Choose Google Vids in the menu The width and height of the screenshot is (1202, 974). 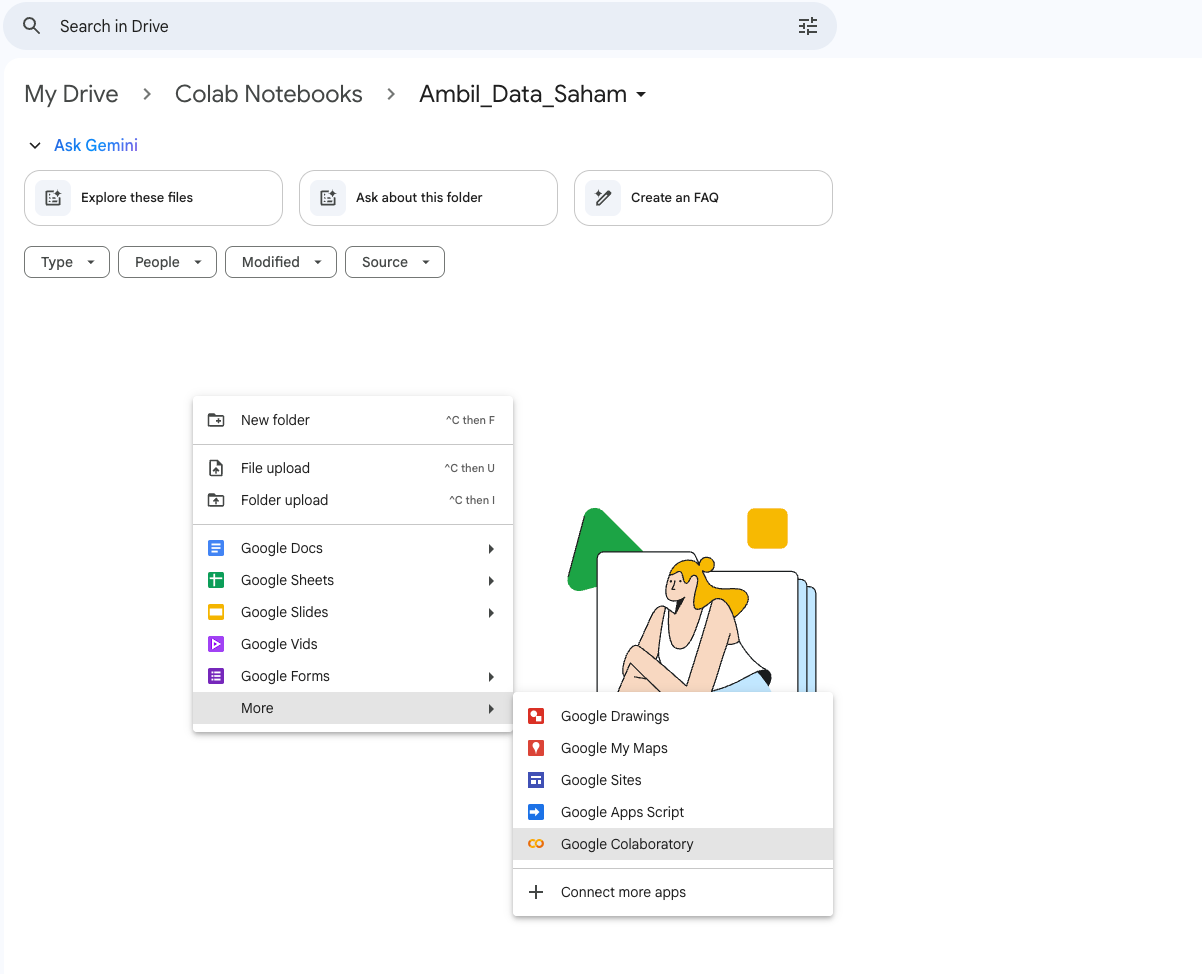353,644
